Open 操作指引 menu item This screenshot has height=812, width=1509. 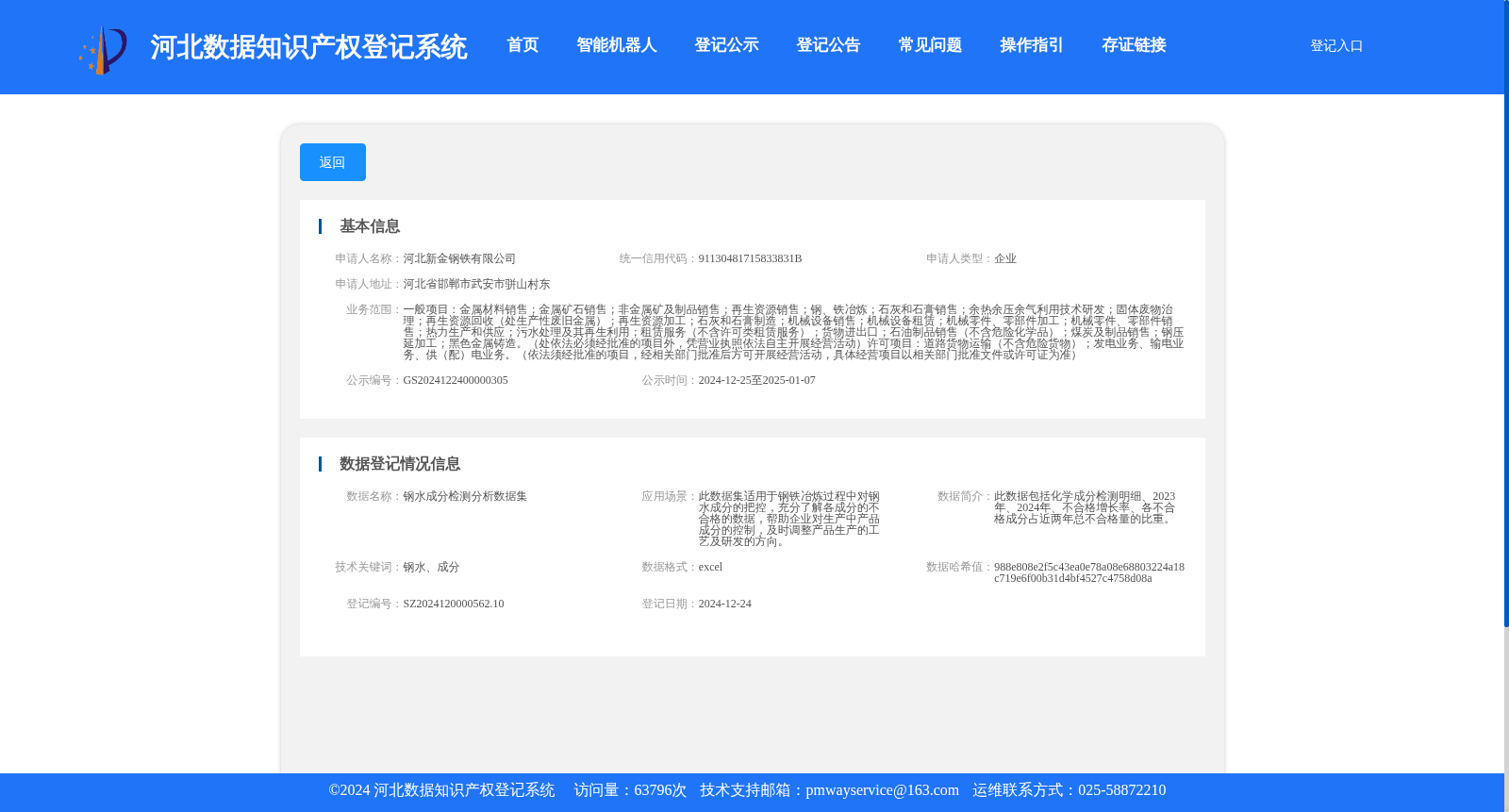point(1032,45)
